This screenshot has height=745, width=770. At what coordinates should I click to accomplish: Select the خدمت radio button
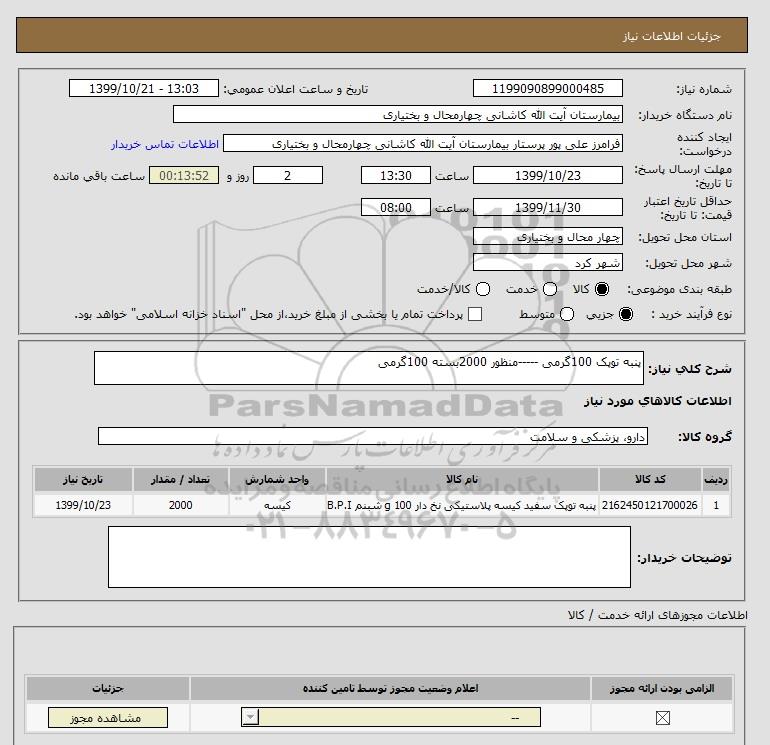(550, 289)
